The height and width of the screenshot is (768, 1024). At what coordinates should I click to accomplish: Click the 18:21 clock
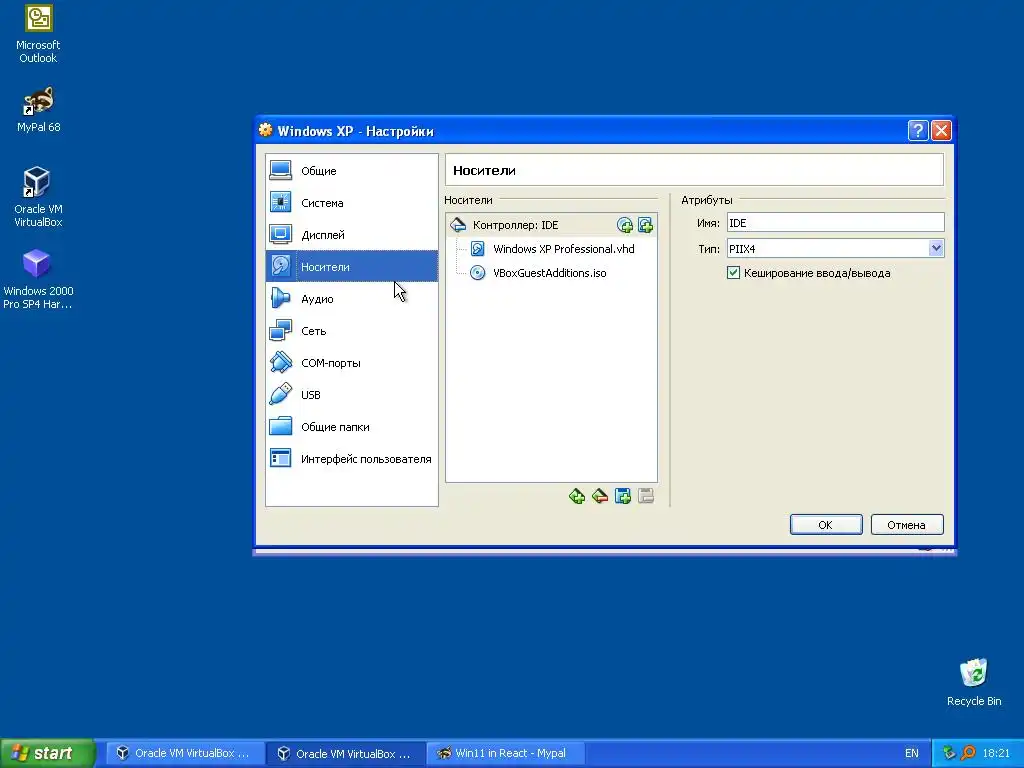996,753
